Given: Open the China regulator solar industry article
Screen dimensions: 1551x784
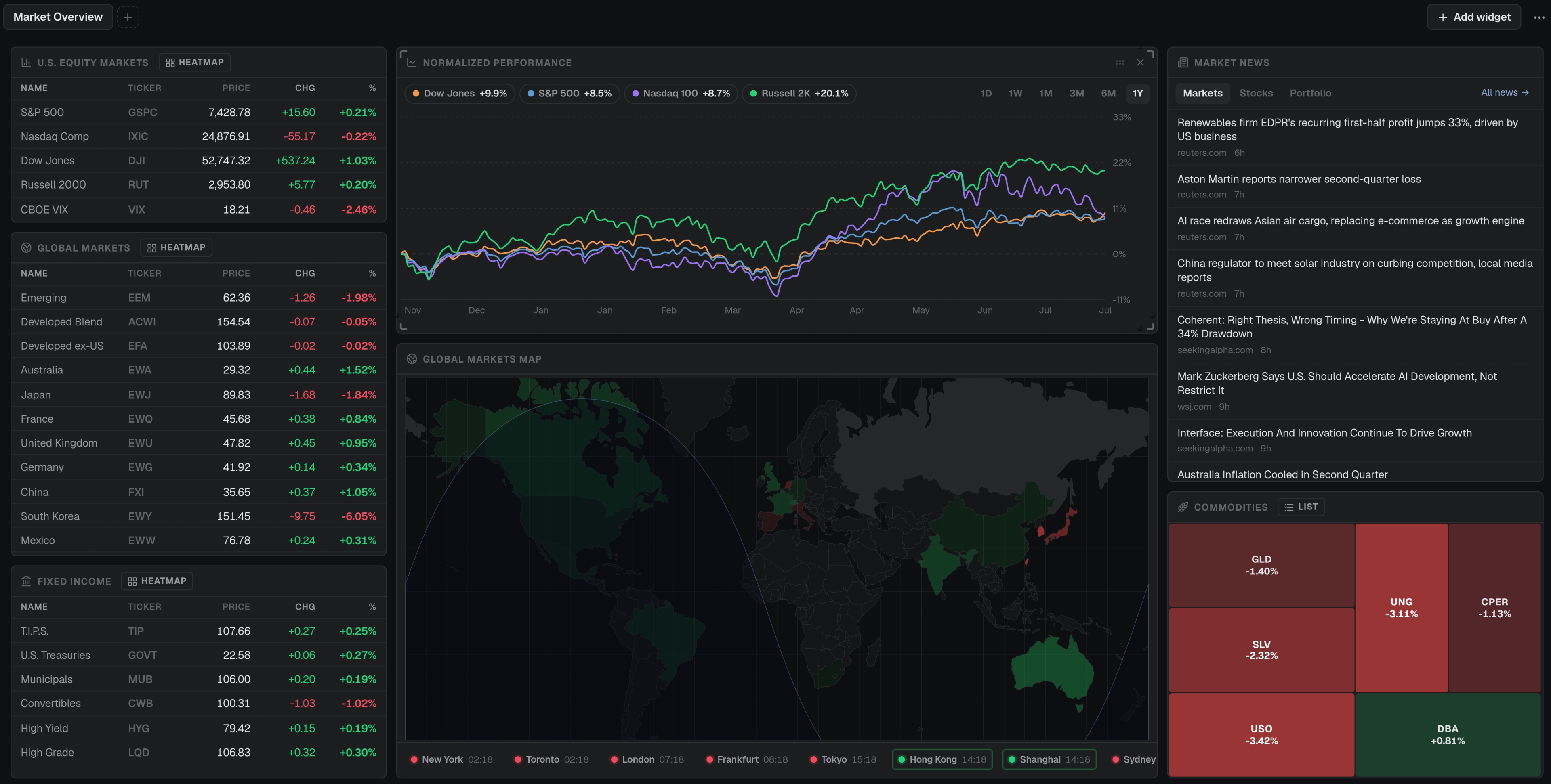Looking at the screenshot, I should pos(1355,278).
